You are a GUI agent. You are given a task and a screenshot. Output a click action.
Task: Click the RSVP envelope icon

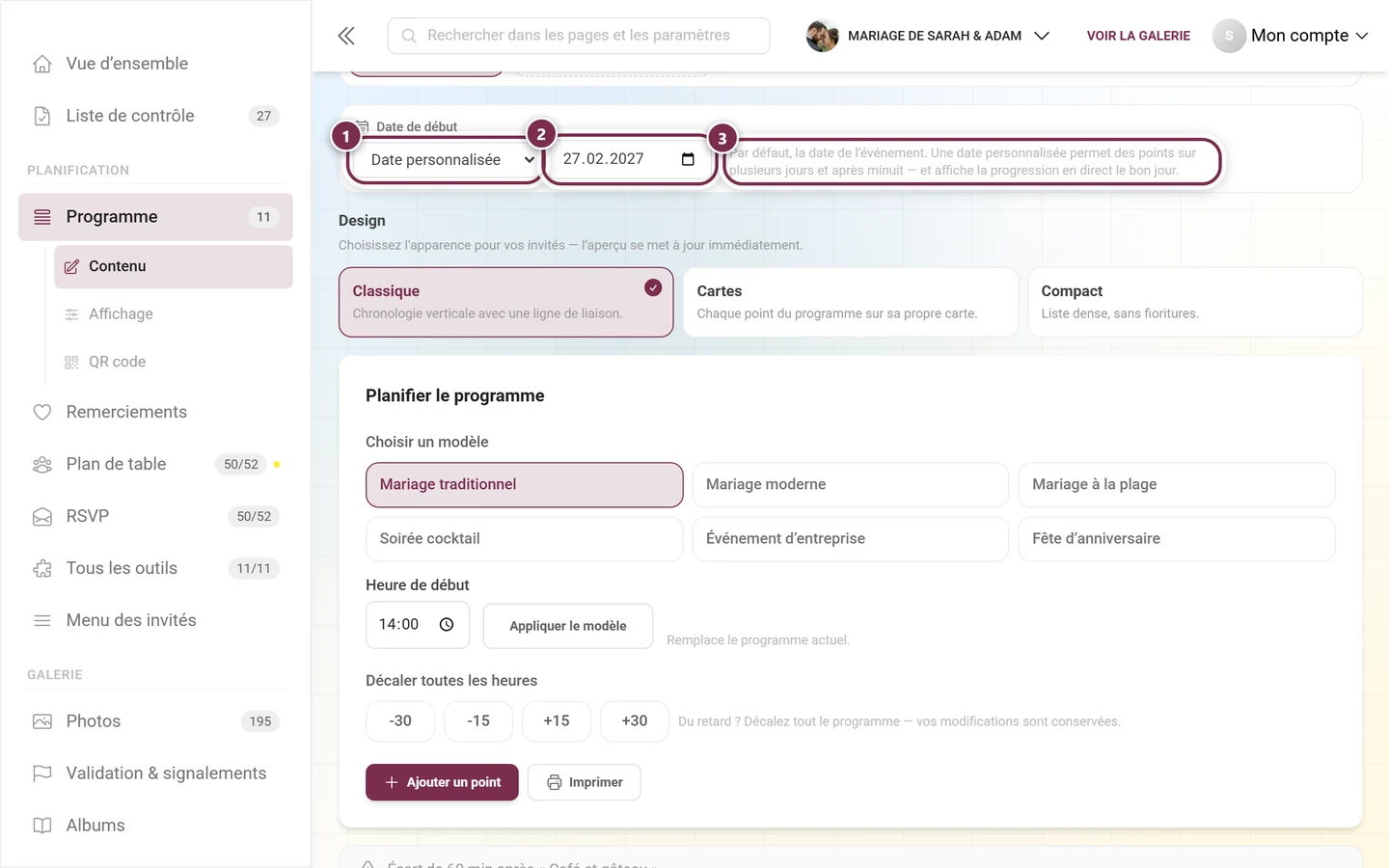42,516
